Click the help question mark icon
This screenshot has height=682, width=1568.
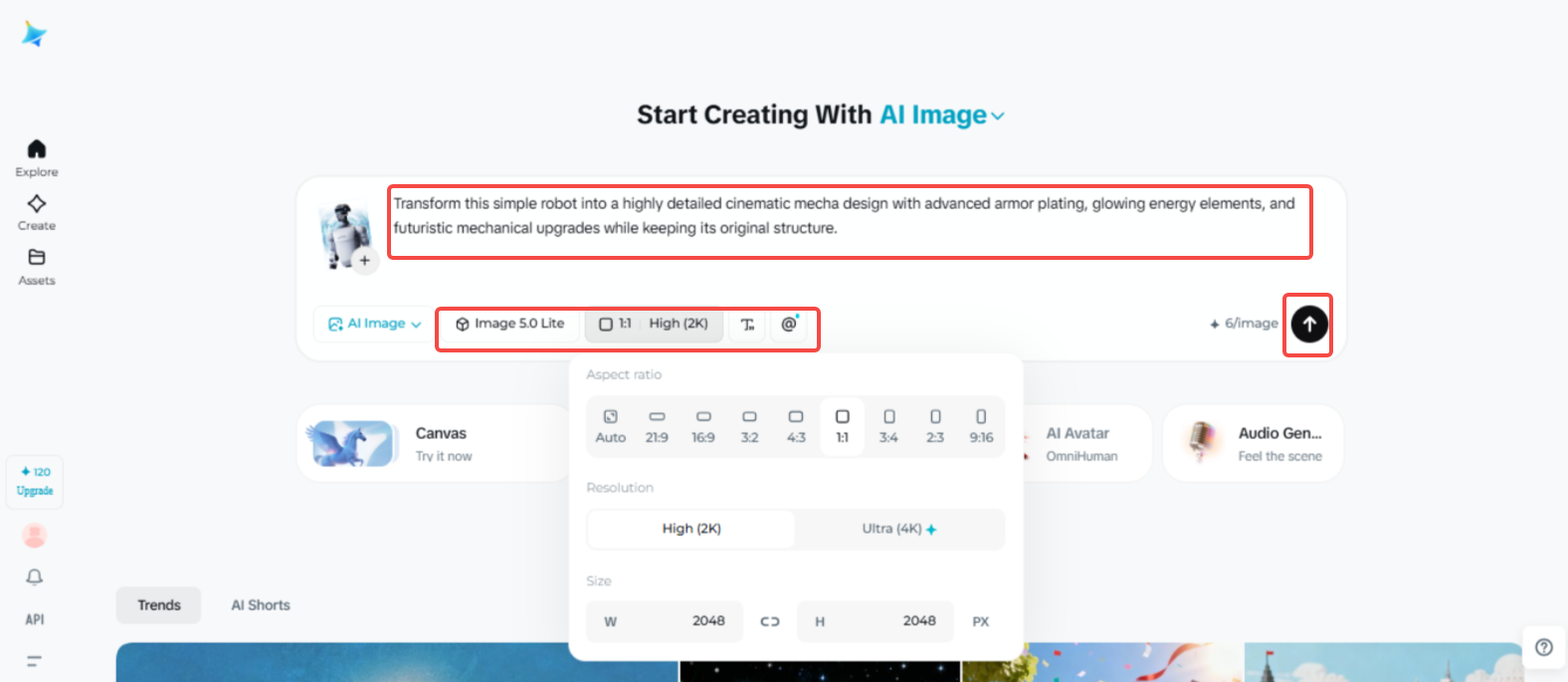pos(1543,647)
